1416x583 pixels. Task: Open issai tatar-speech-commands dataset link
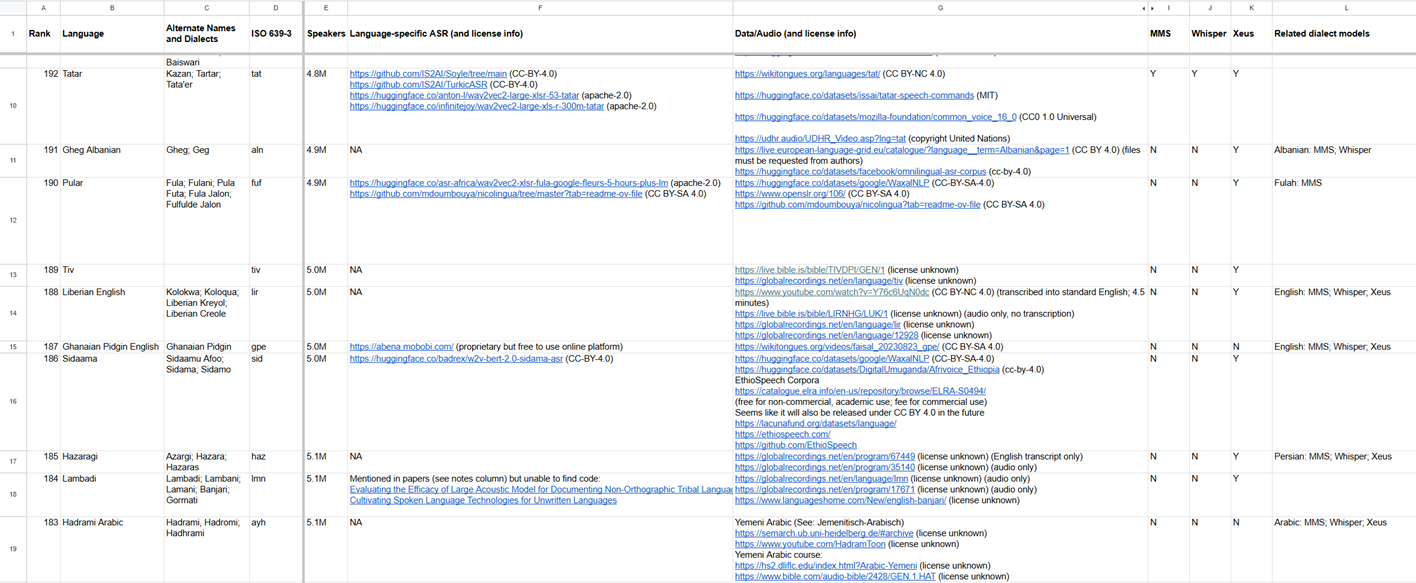[x=854, y=95]
